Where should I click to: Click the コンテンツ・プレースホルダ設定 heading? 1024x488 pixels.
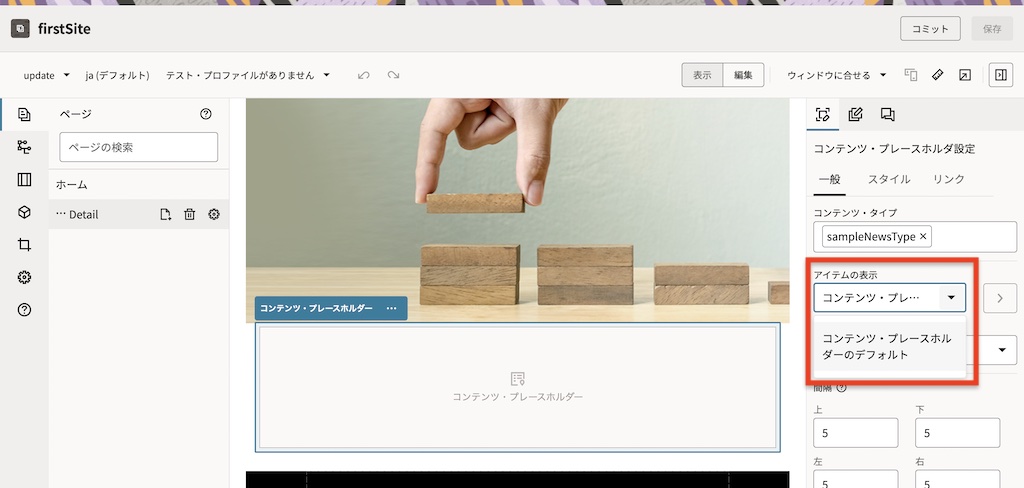(894, 149)
